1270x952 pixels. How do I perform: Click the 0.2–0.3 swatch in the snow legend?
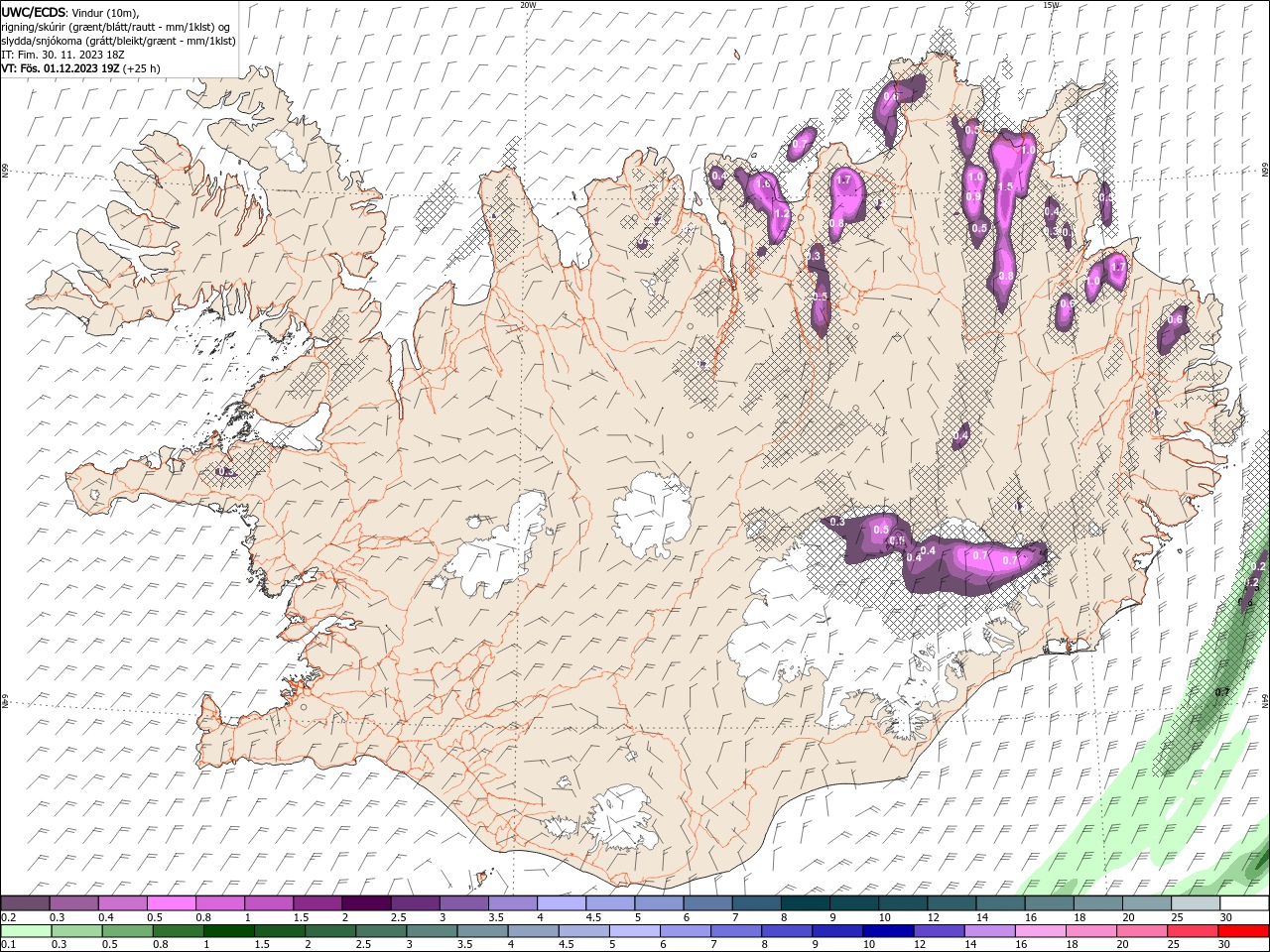pos(26,903)
